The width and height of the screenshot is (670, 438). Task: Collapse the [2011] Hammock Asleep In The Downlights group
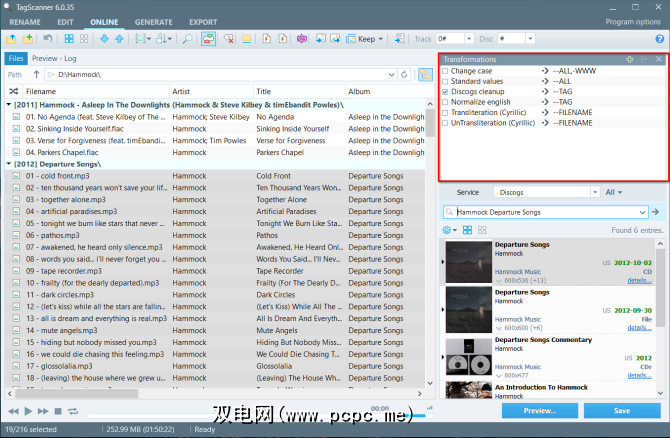point(9,104)
